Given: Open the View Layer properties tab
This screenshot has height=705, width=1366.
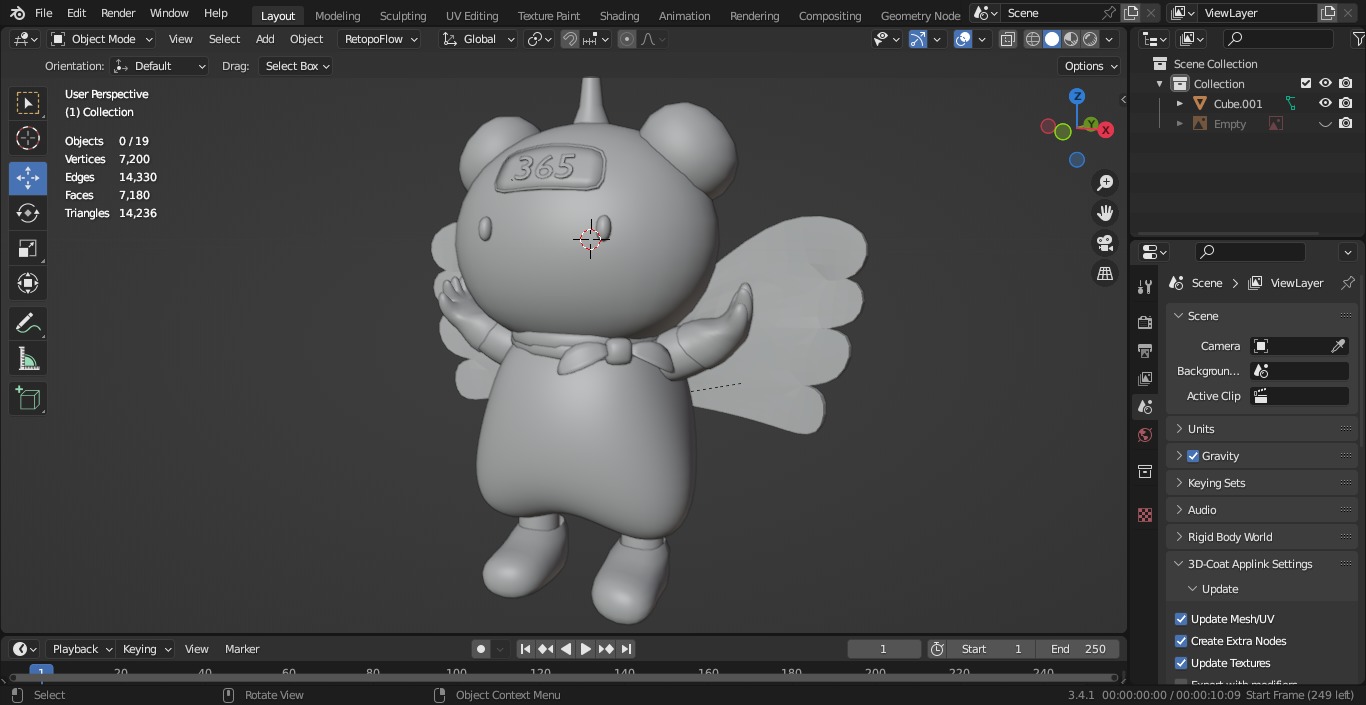Looking at the screenshot, I should point(1145,379).
